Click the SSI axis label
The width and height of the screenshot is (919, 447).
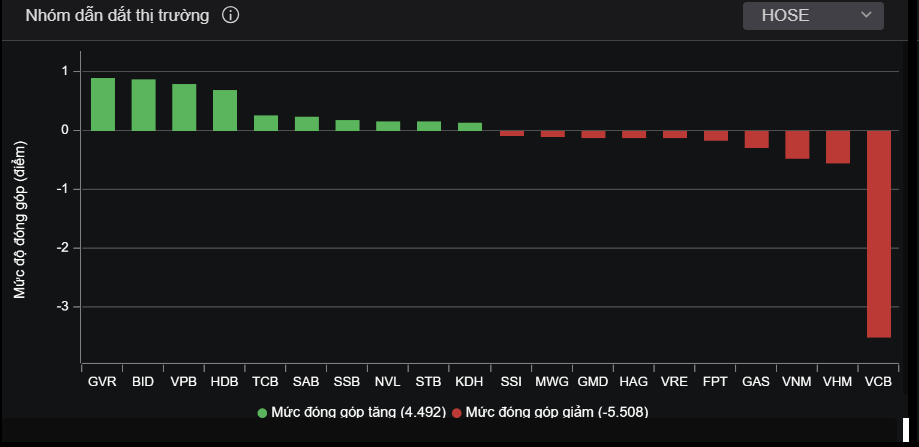pyautogui.click(x=511, y=381)
